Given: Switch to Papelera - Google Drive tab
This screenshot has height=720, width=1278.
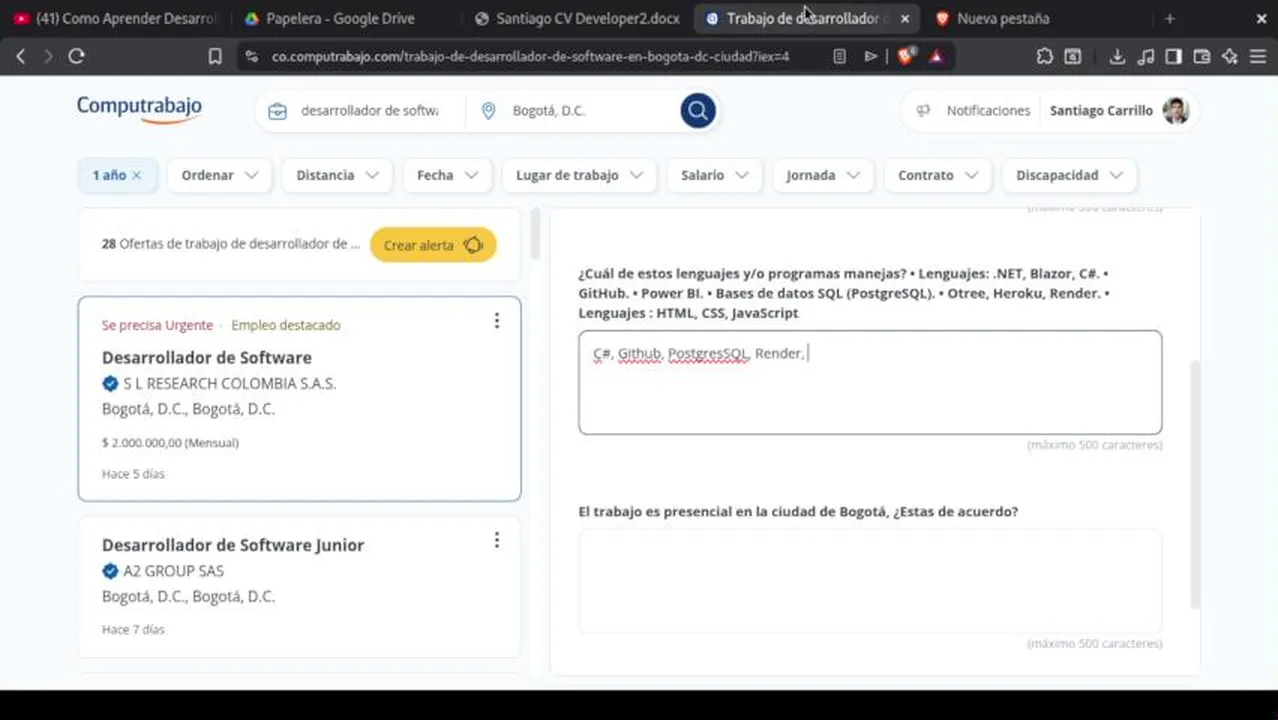Looking at the screenshot, I should [340, 18].
